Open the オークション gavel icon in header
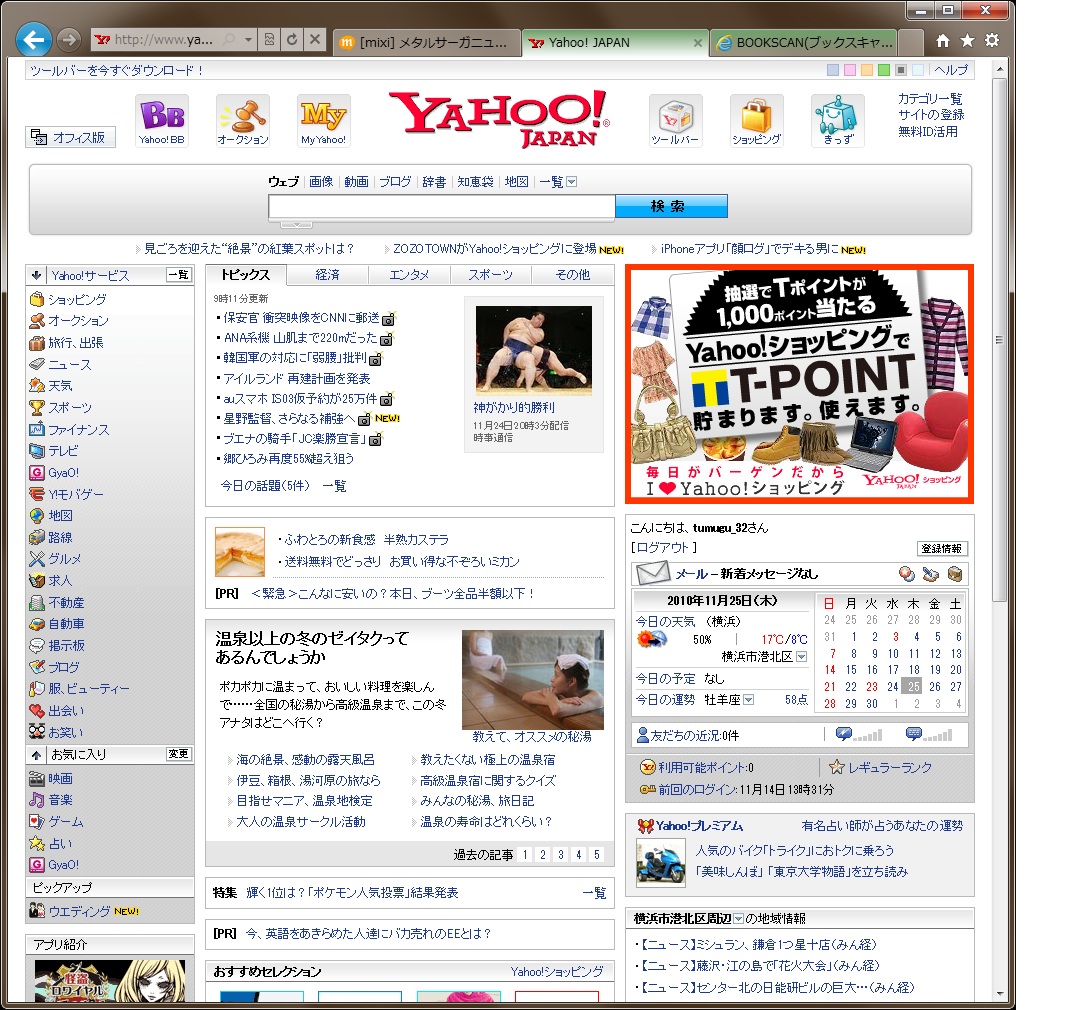Viewport: 1072px width, 1010px height. point(243,121)
